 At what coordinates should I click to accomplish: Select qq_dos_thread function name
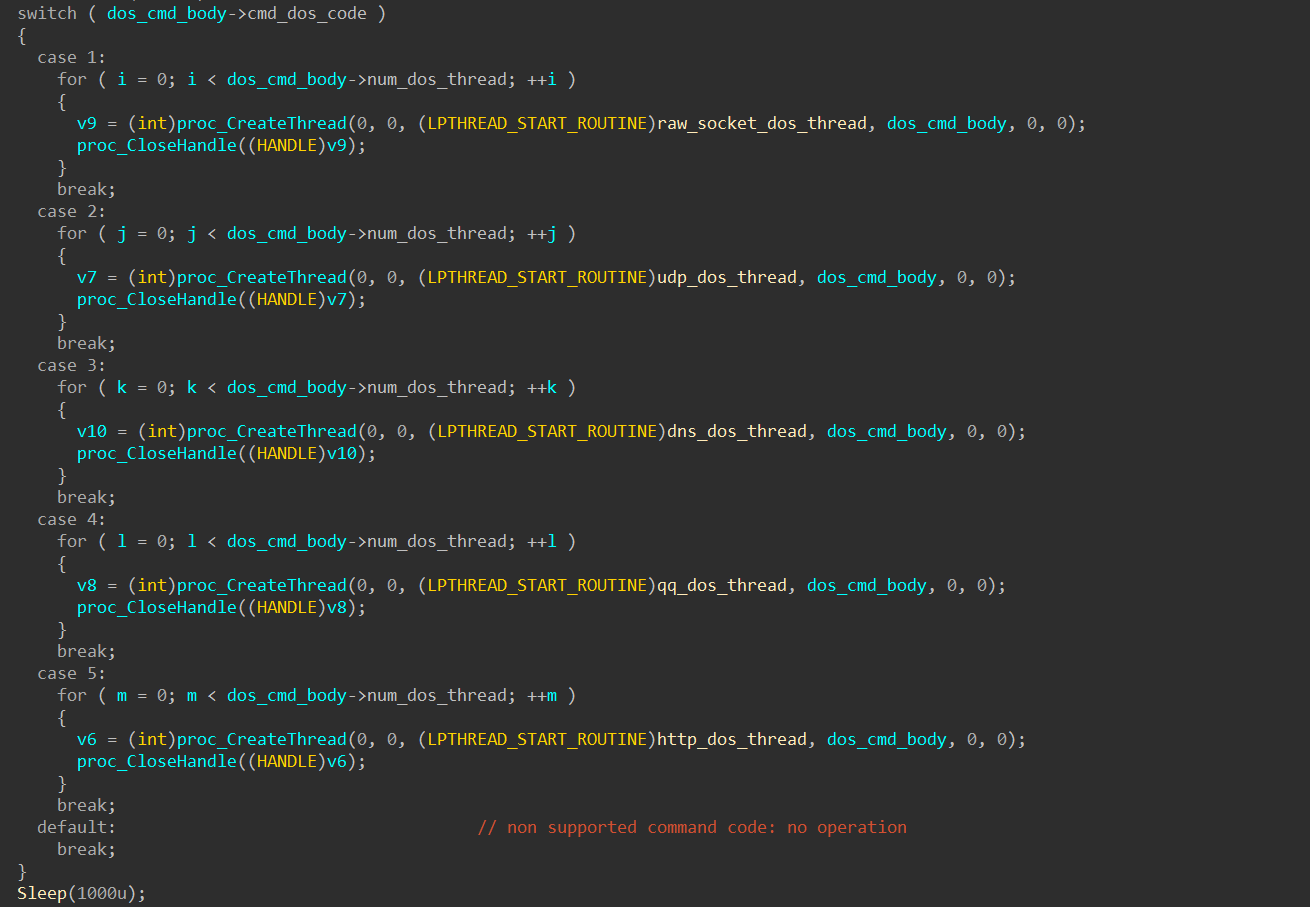pos(721,585)
